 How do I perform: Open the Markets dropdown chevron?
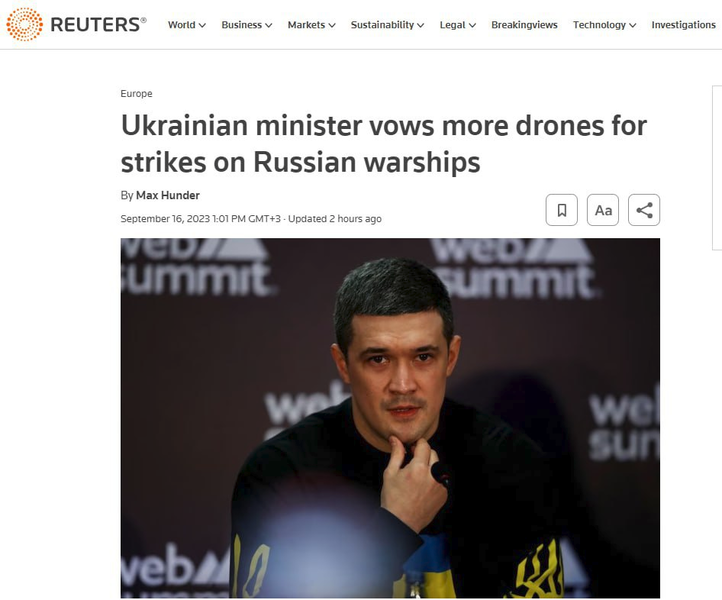[332, 25]
